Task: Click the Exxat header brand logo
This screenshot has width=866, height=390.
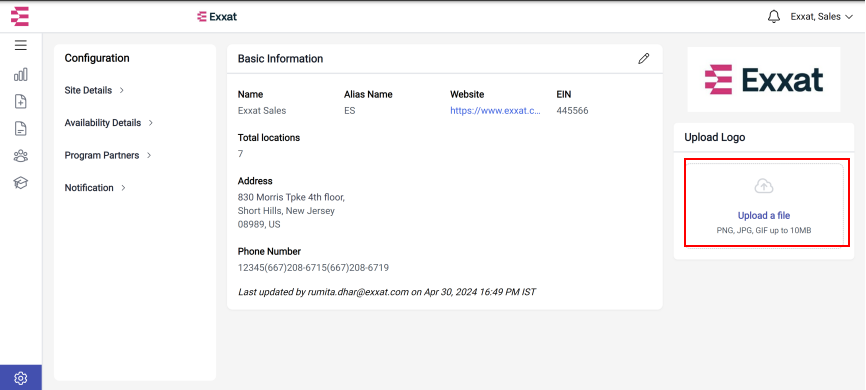Action: (217, 17)
